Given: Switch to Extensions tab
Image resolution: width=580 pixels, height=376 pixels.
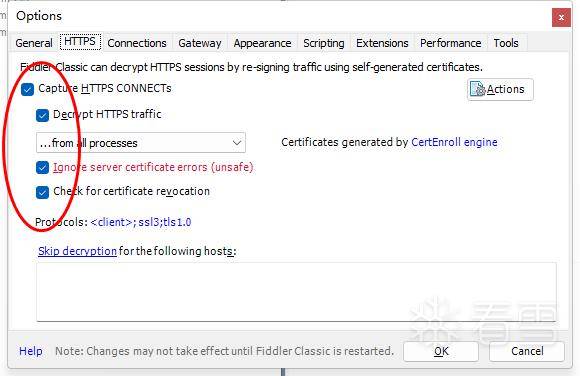Looking at the screenshot, I should pyautogui.click(x=382, y=43).
